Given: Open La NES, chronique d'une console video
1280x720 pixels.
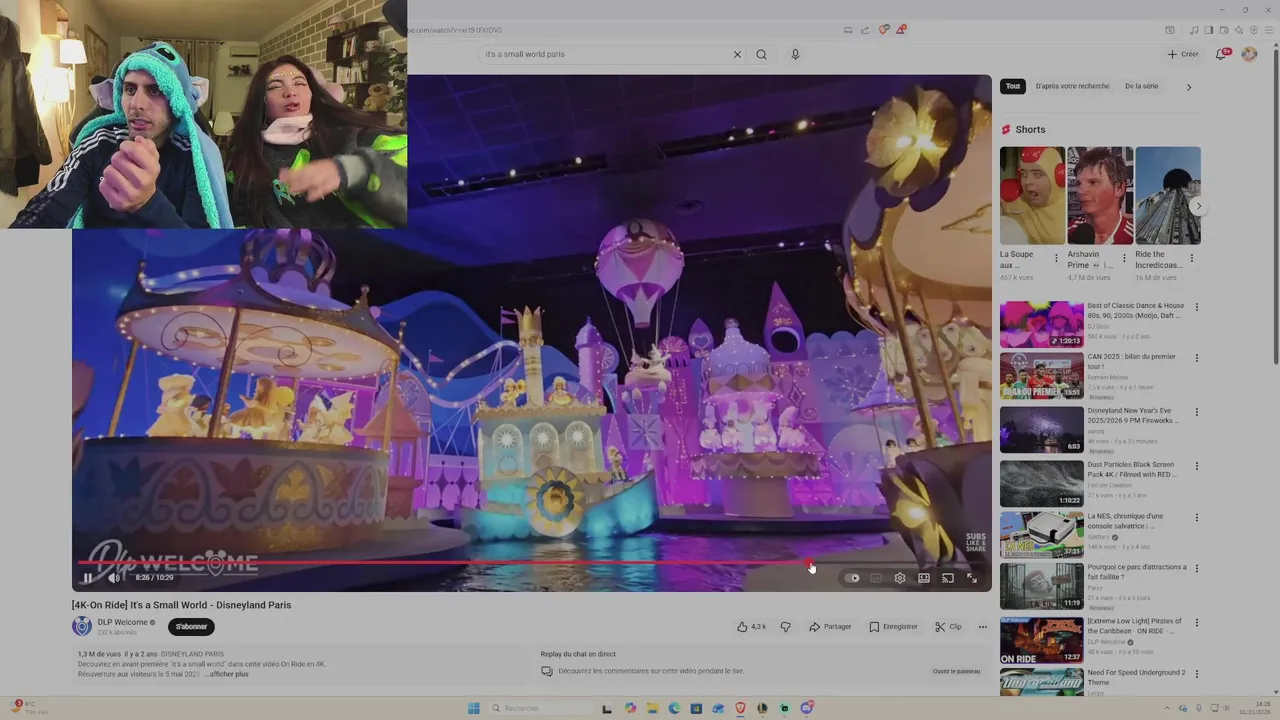Looking at the screenshot, I should tap(1041, 534).
